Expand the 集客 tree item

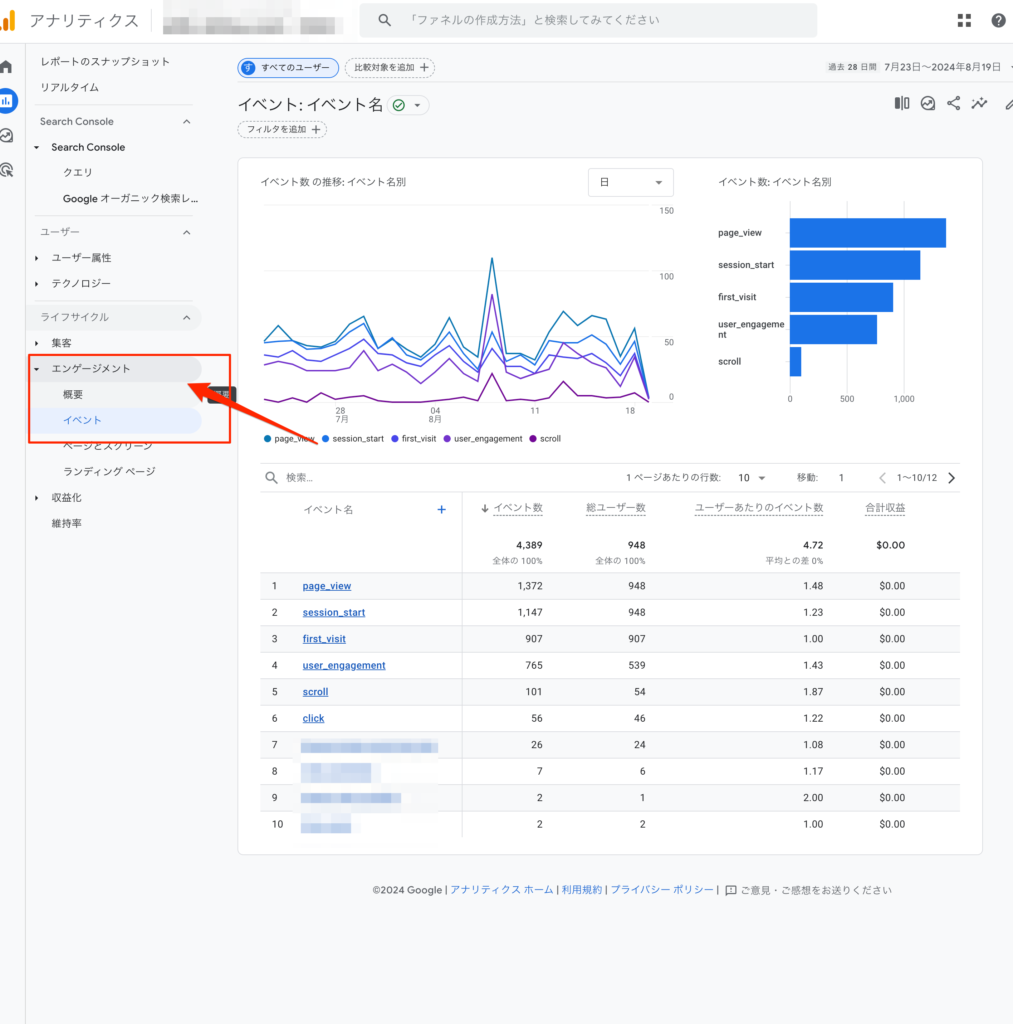point(37,343)
